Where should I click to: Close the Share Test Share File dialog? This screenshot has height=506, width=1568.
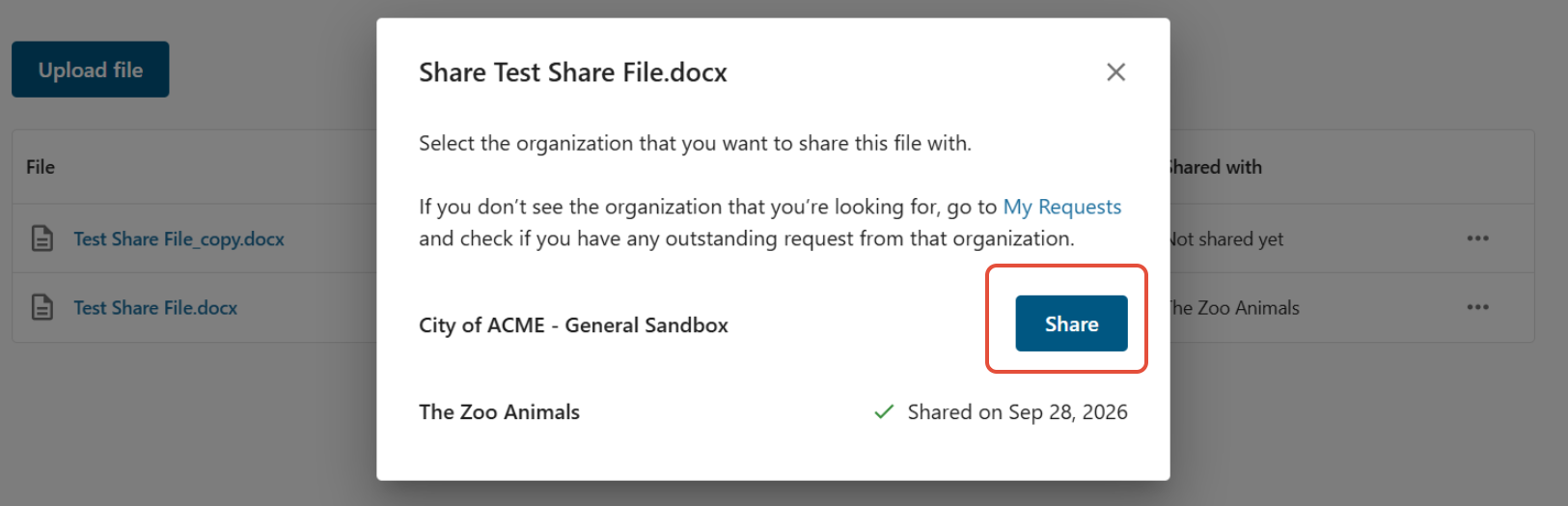coord(1115,72)
